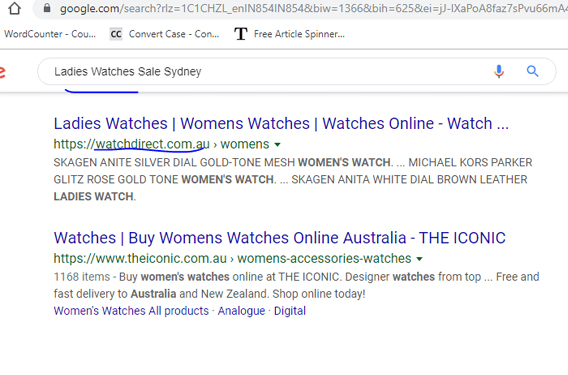
Task: Click the magnifier search button
Action: coord(532,71)
